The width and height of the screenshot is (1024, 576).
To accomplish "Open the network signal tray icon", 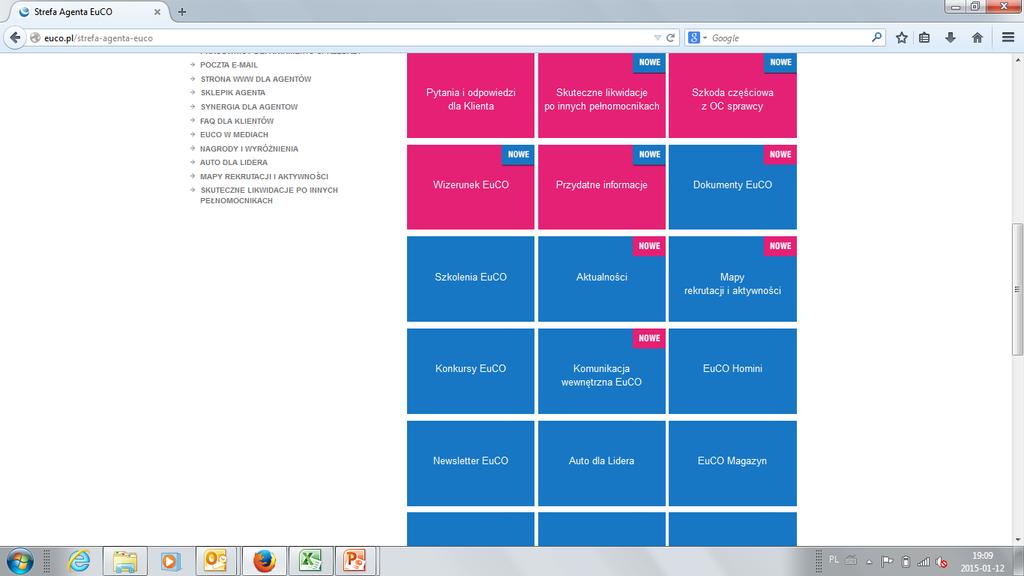I will pyautogui.click(x=923, y=562).
